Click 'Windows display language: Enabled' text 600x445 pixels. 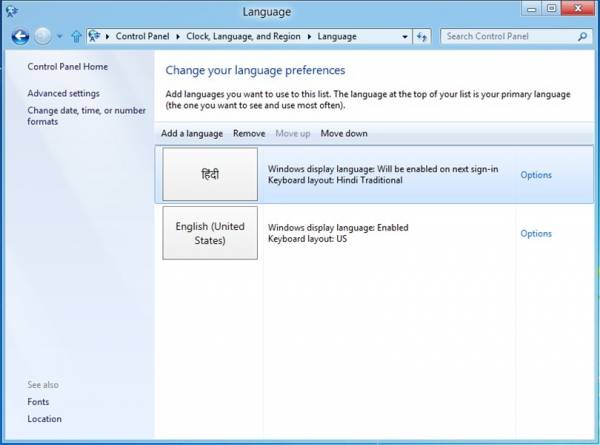(x=338, y=227)
